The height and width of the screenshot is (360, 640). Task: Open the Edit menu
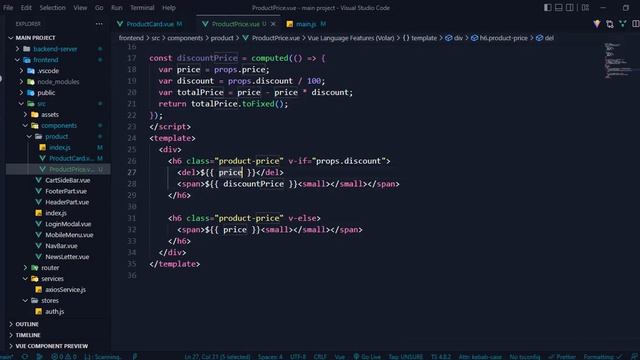pos(26,8)
